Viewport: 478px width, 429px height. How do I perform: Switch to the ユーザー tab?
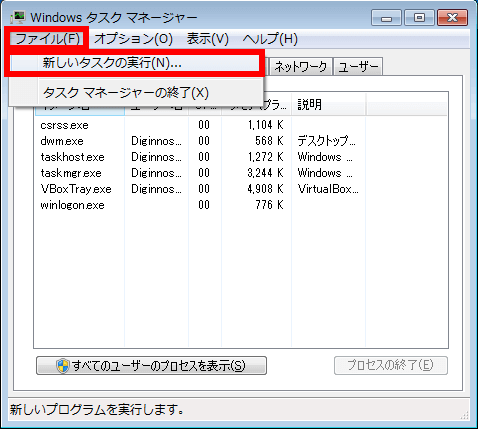point(358,67)
